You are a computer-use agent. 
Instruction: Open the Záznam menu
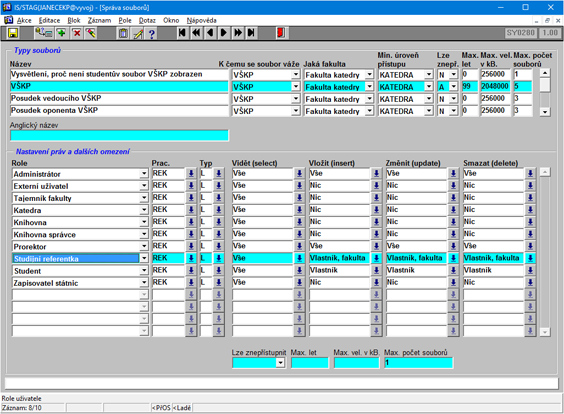click(x=99, y=21)
